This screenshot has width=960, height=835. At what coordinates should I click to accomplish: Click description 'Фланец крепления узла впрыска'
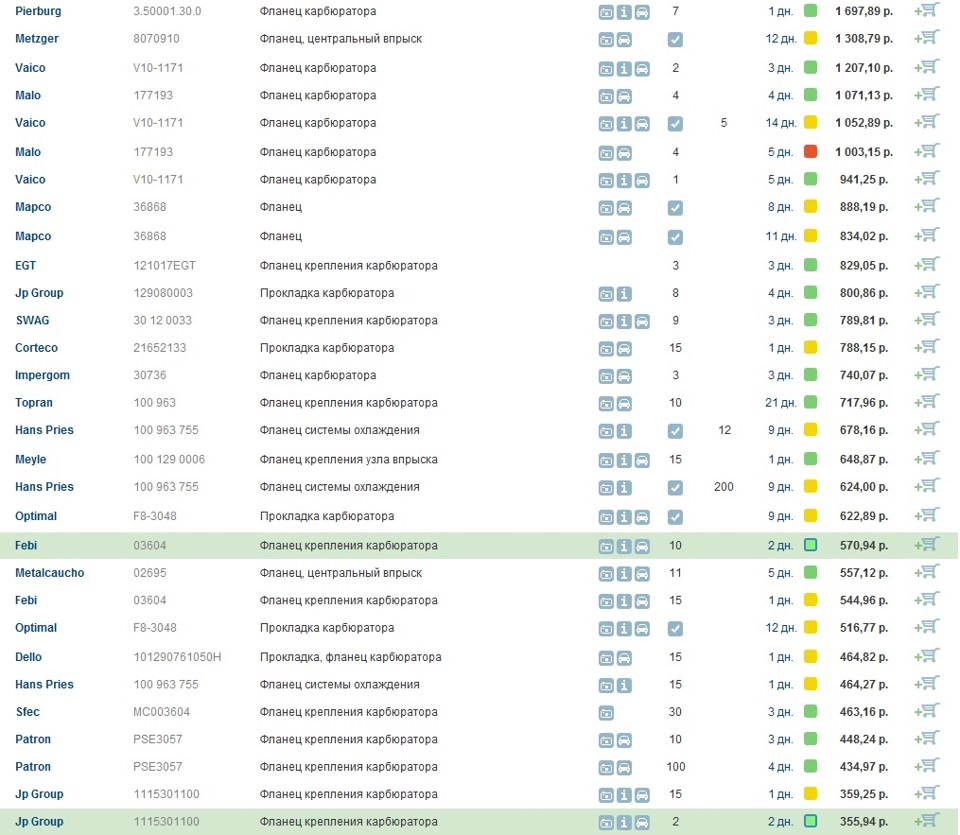pos(349,459)
